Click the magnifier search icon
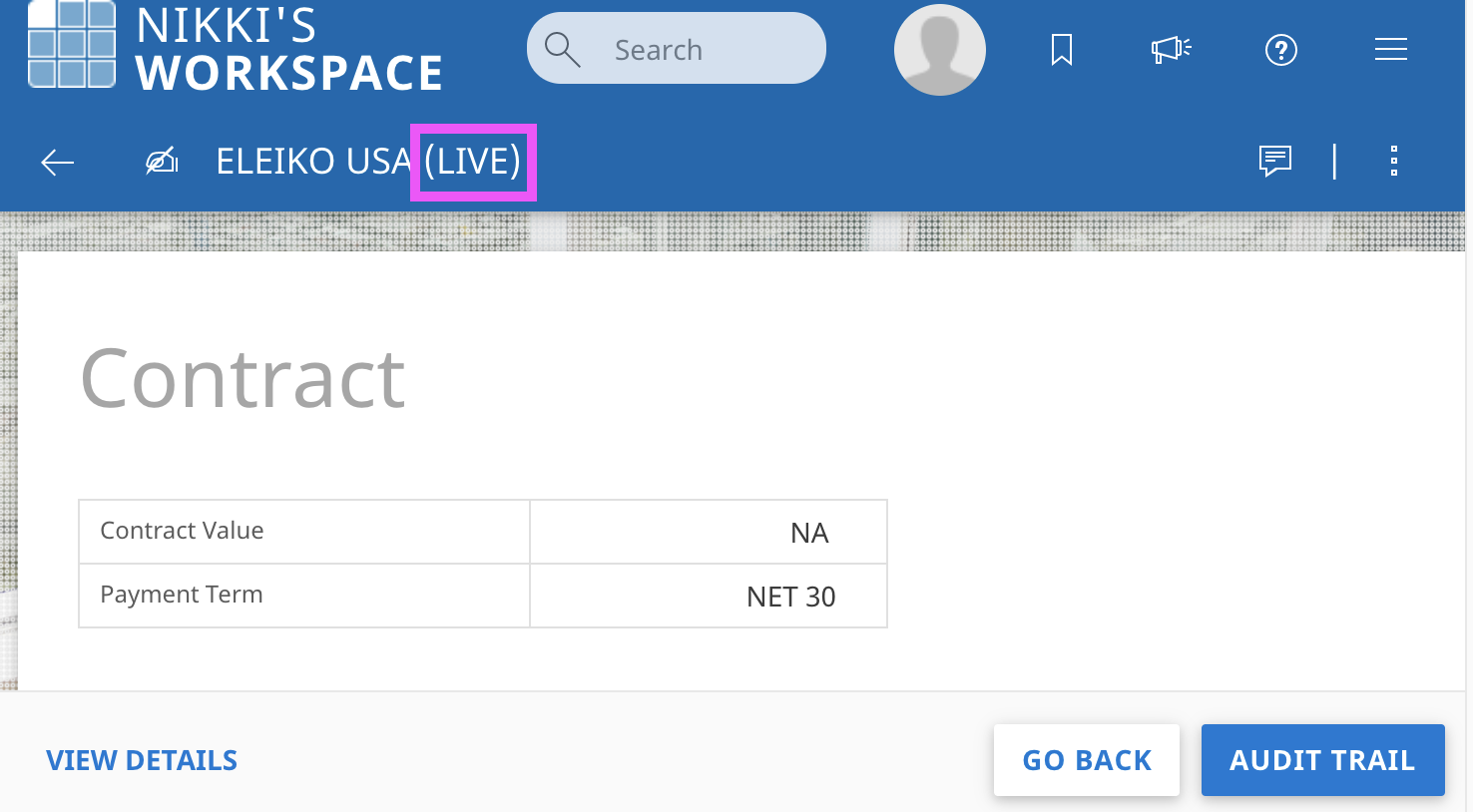This screenshot has width=1473, height=812. 562,49
